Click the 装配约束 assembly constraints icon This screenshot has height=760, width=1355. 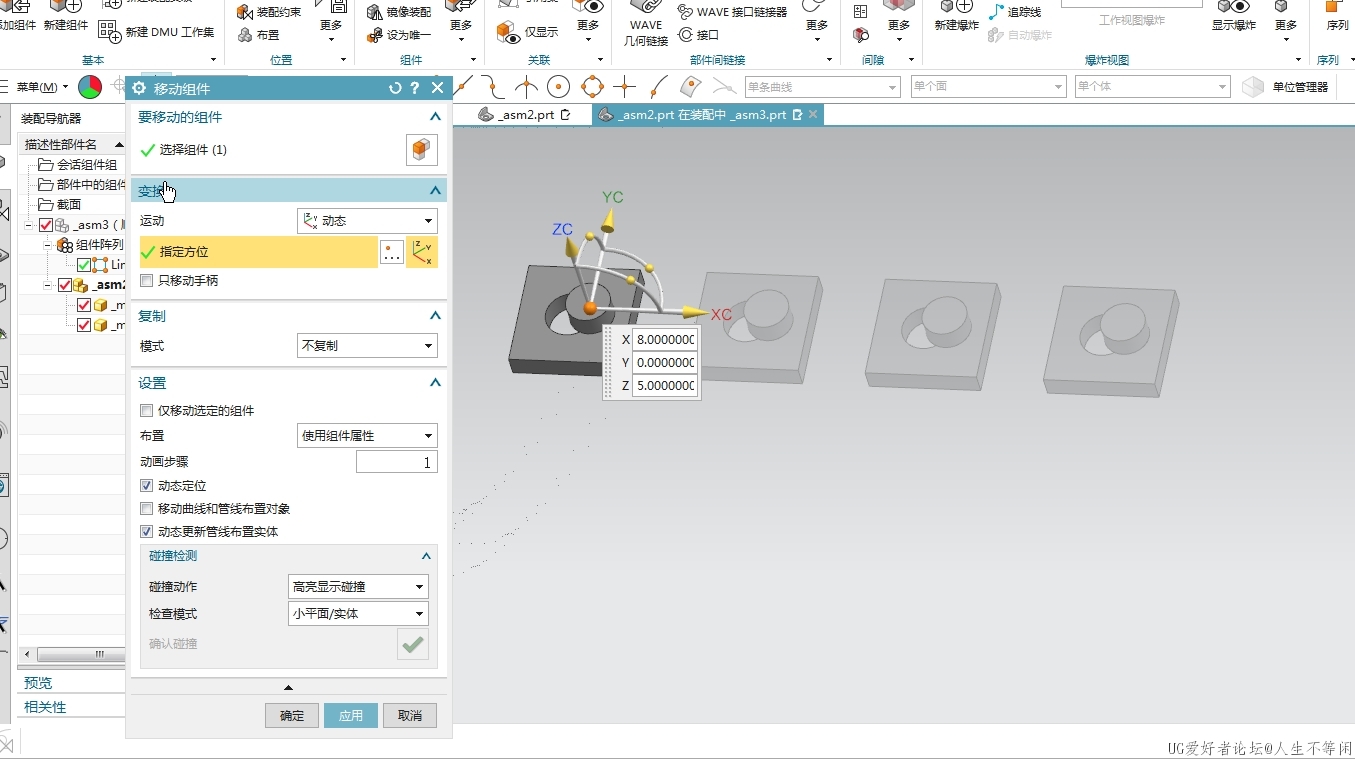(245, 12)
